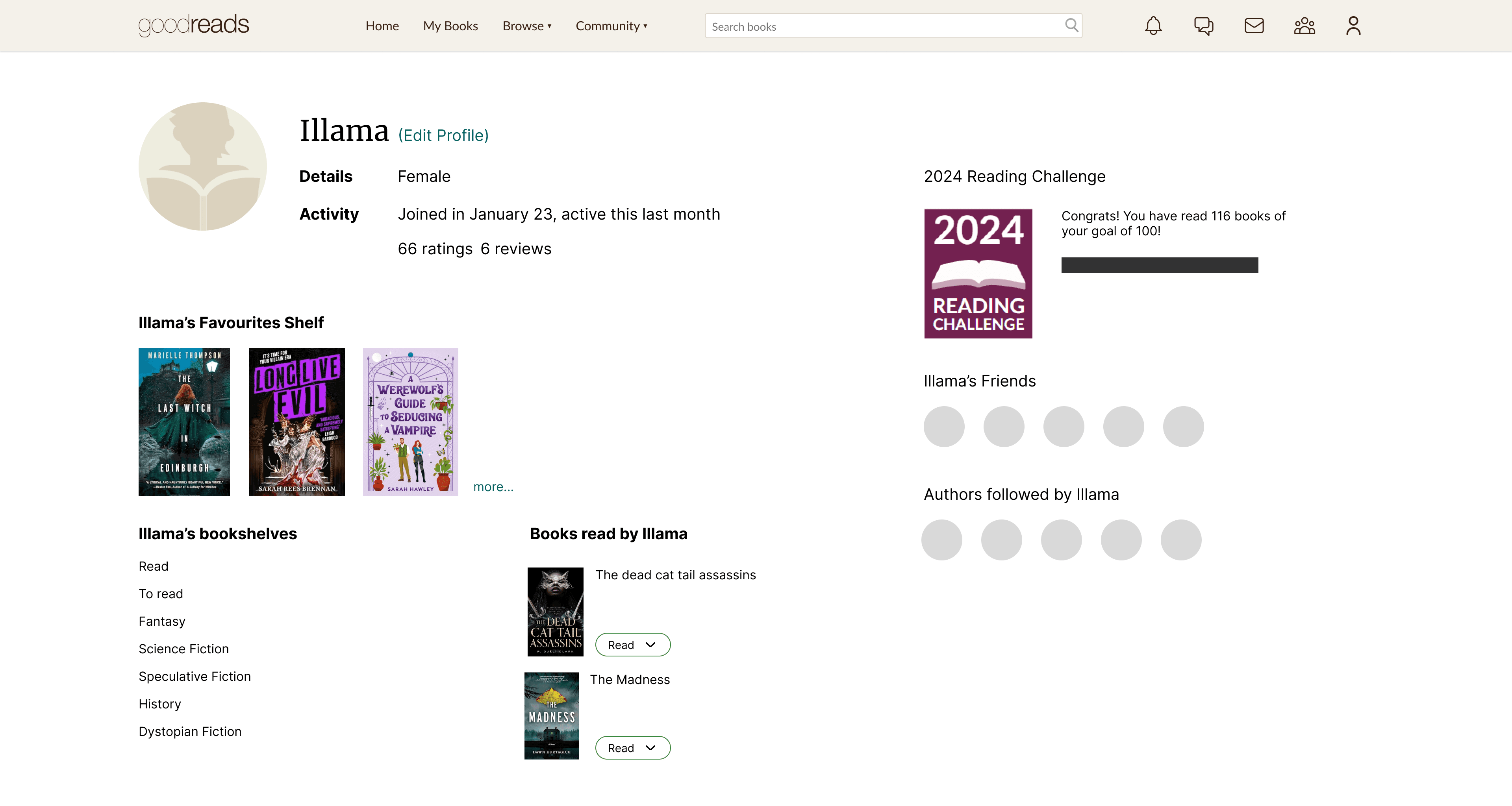Click the search magnifier icon

point(1071,25)
